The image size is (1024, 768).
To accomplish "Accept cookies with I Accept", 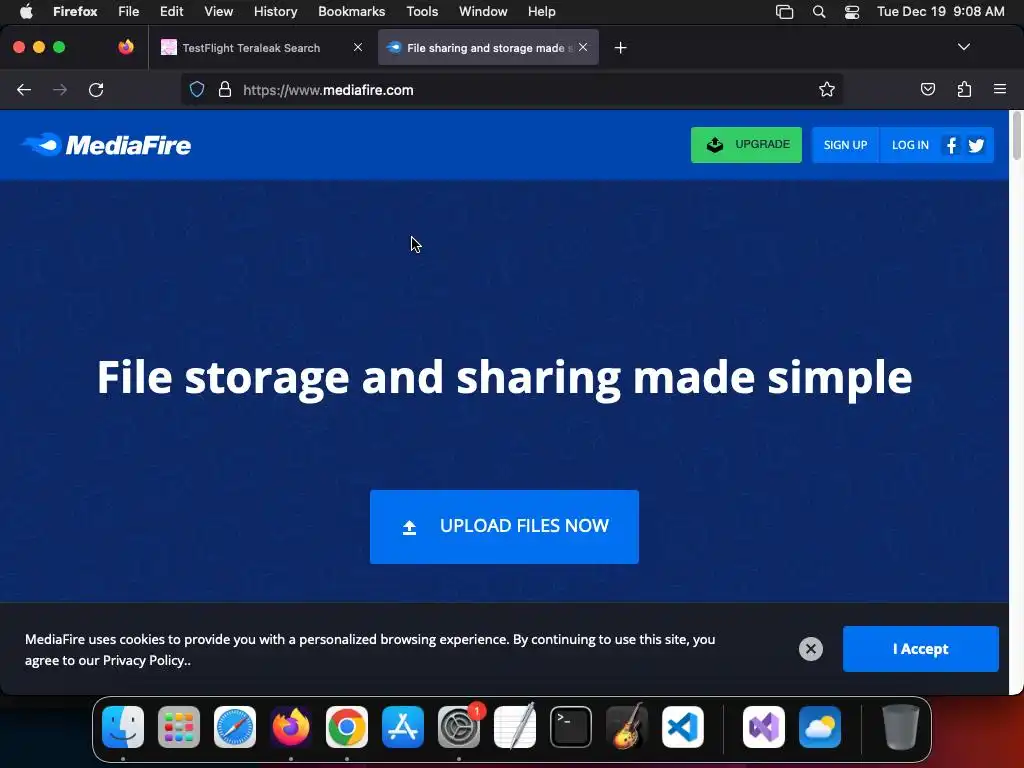I will pos(920,648).
